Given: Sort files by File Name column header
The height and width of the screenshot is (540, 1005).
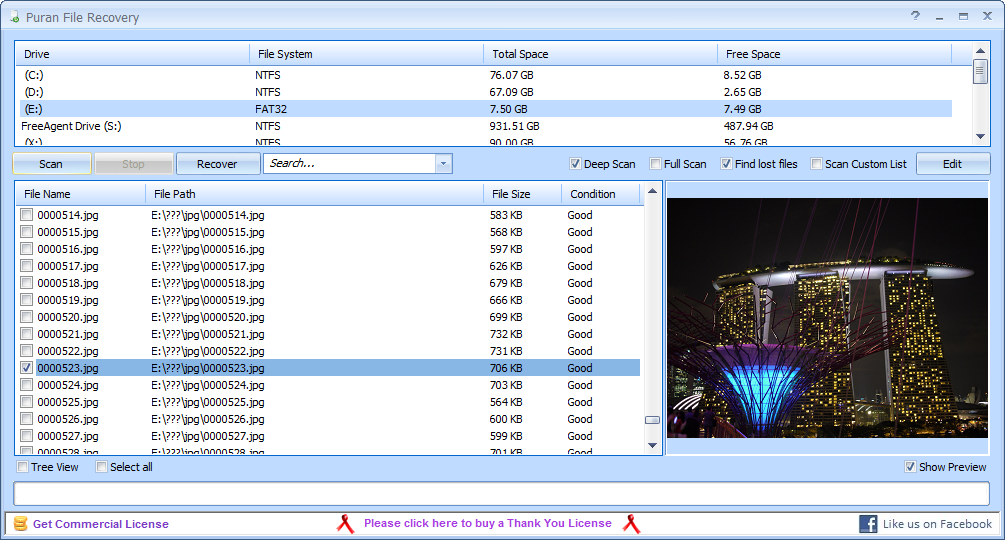Looking at the screenshot, I should coord(81,194).
